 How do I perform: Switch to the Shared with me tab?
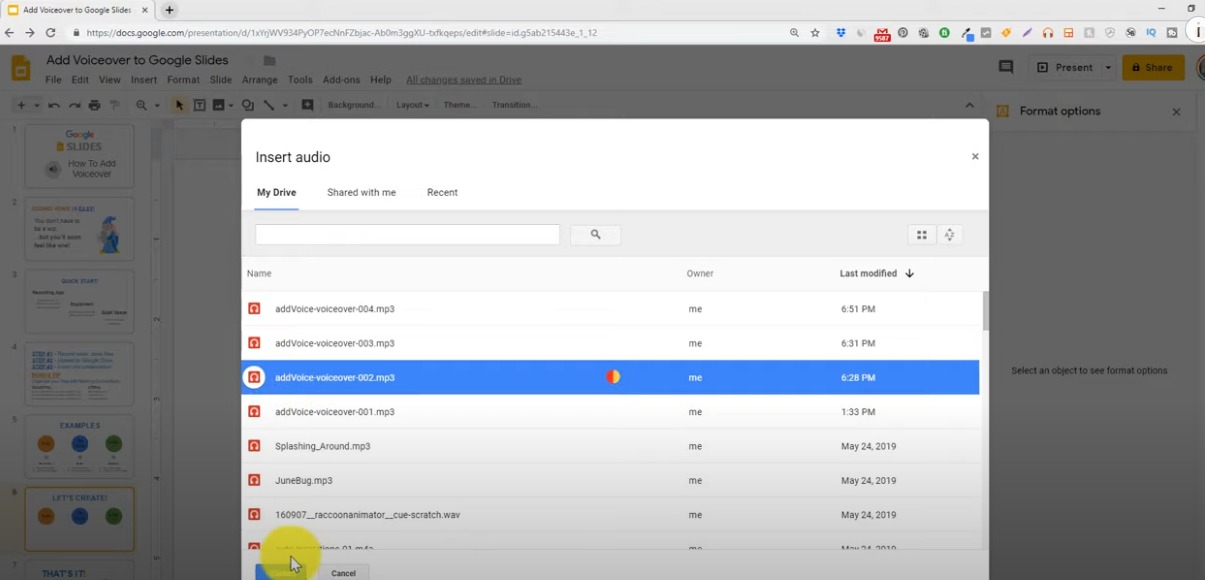[x=361, y=192]
